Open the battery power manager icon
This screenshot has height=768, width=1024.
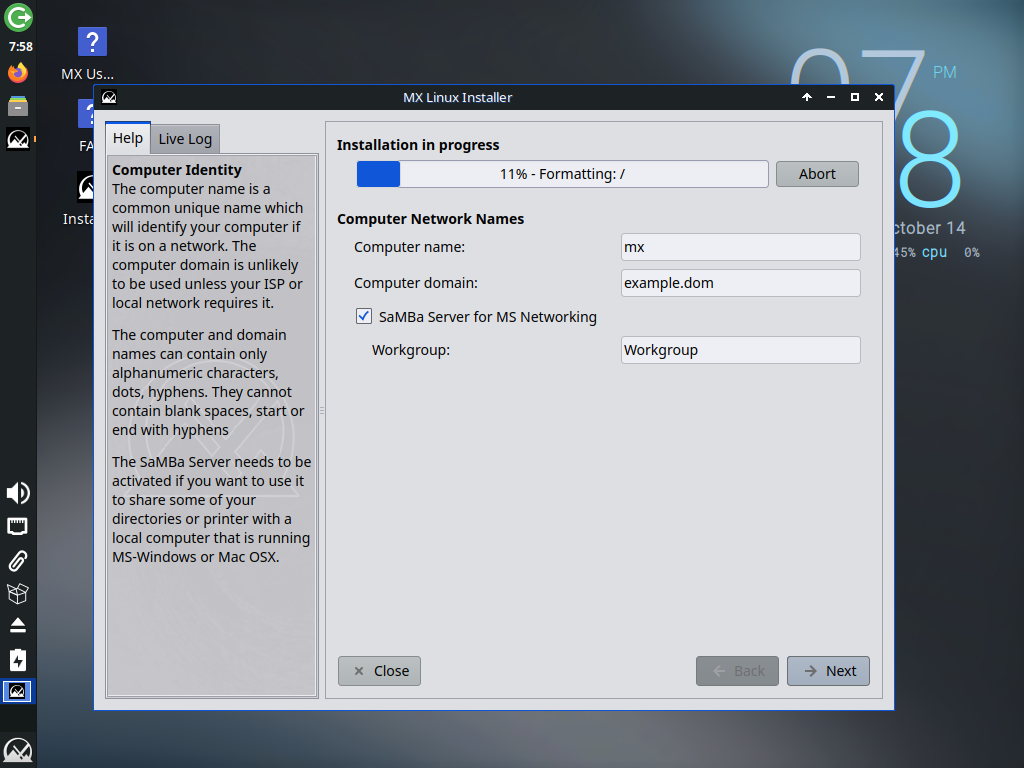click(x=18, y=660)
